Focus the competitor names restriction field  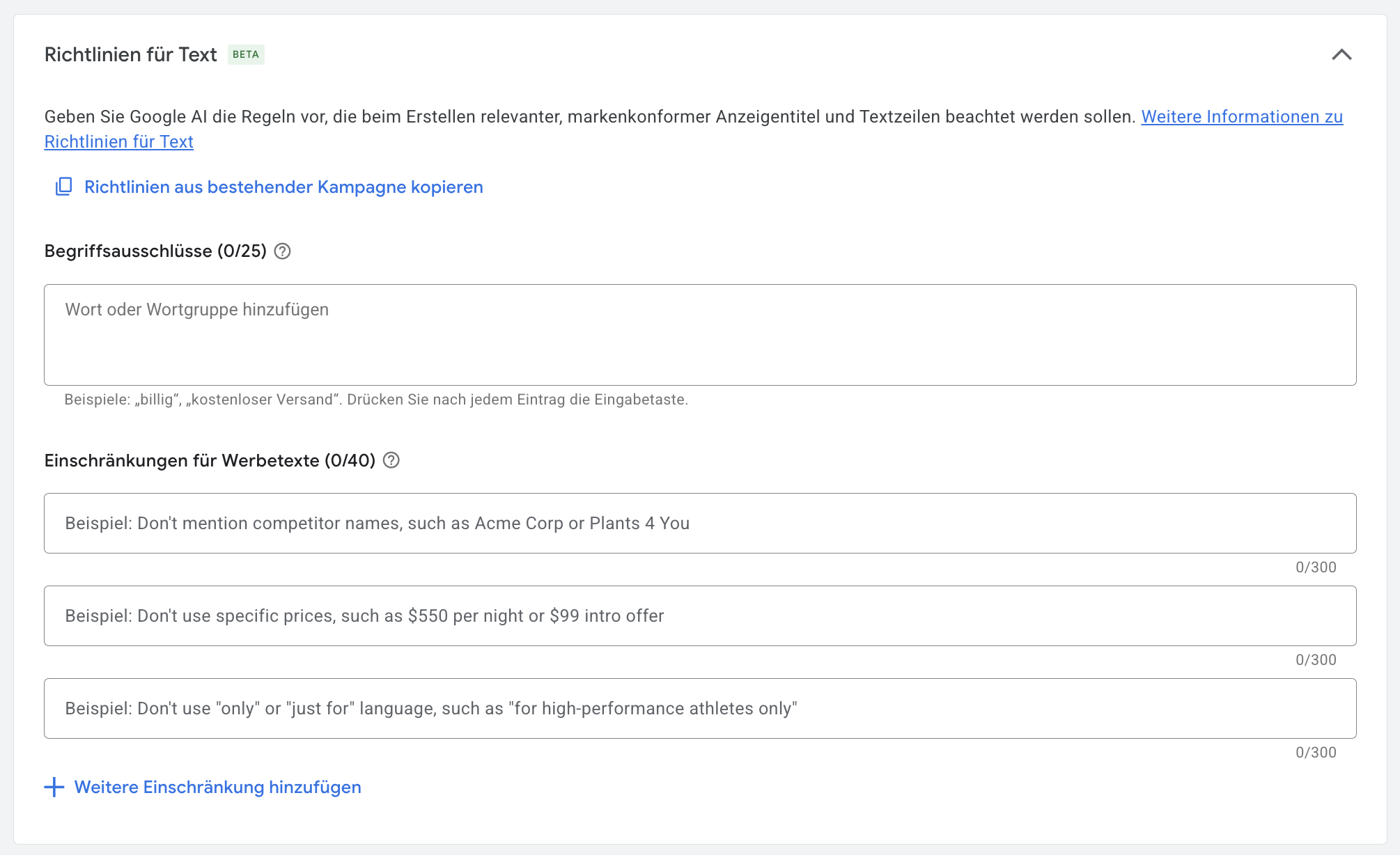(x=699, y=524)
